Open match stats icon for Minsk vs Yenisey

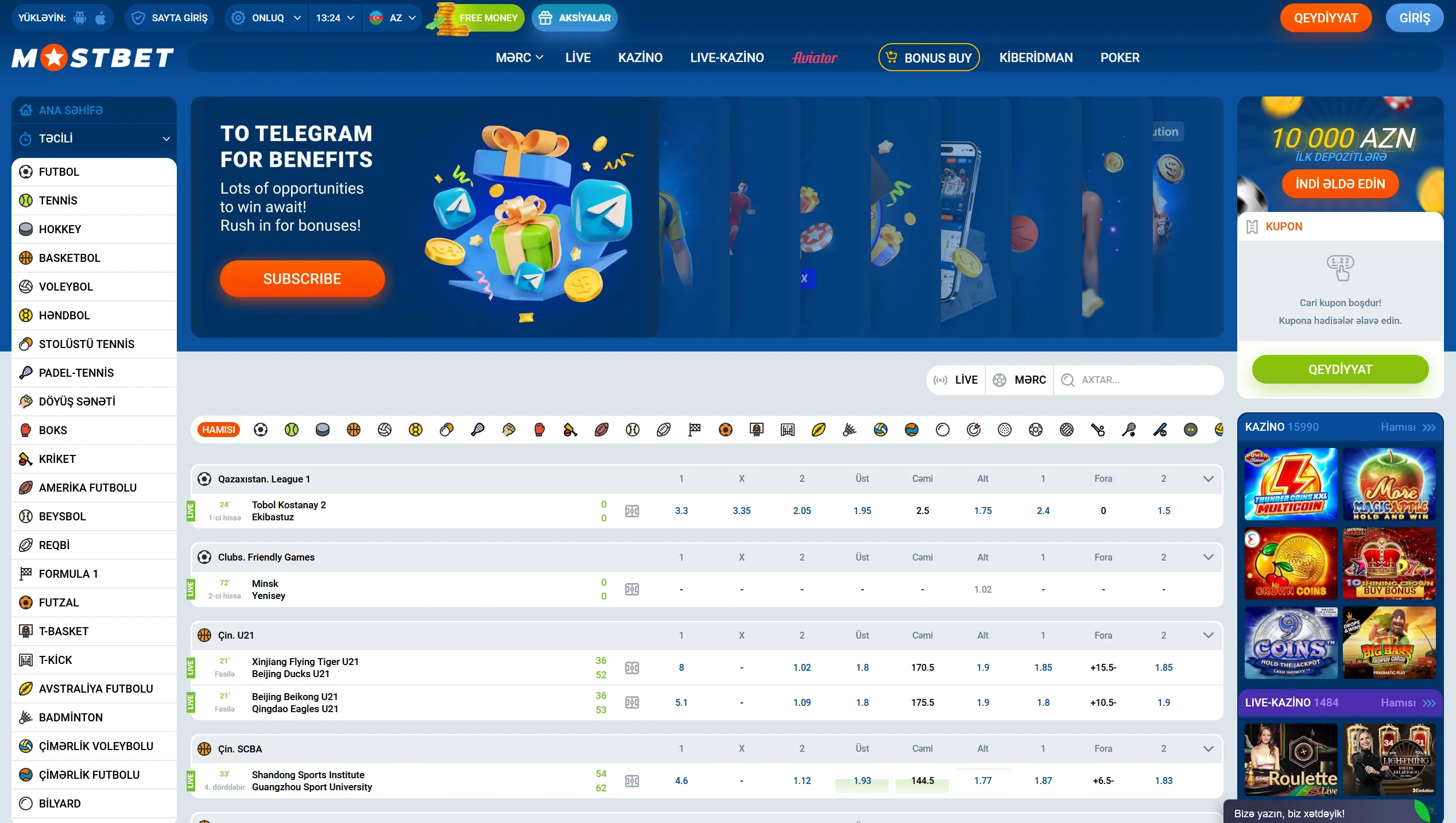(632, 589)
